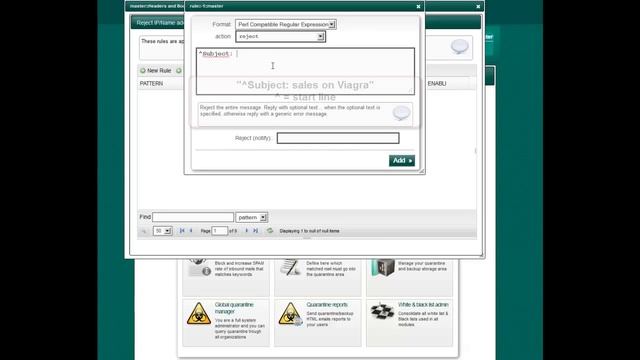This screenshot has width=640, height=360.
Task: Go to first page icon
Action: click(182, 231)
